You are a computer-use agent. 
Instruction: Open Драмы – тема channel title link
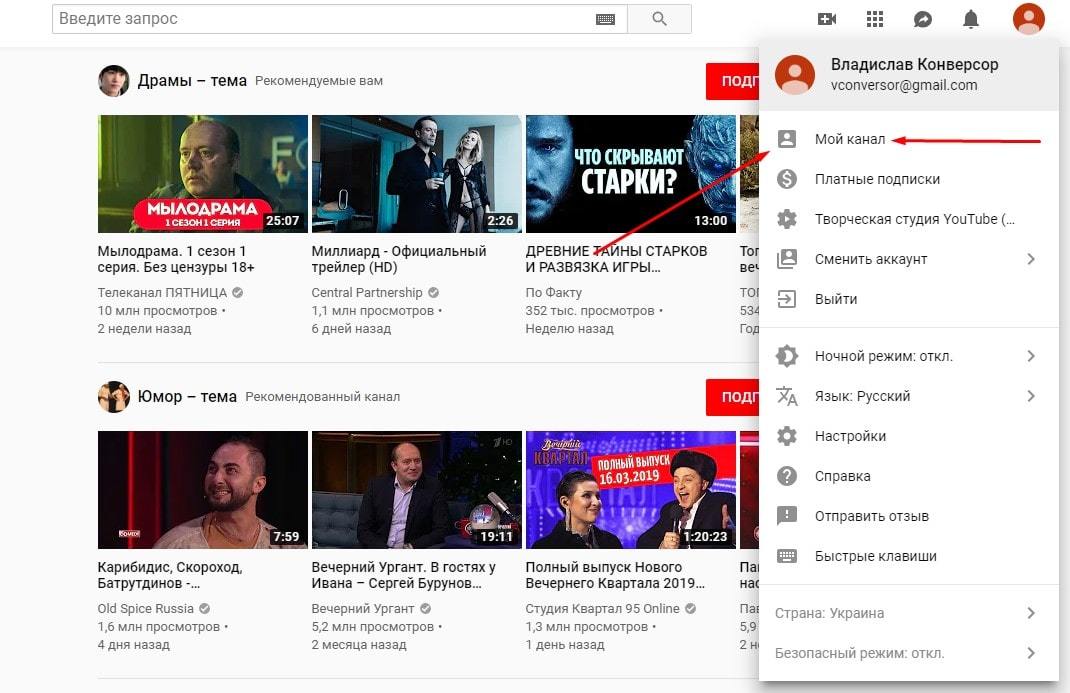[192, 80]
